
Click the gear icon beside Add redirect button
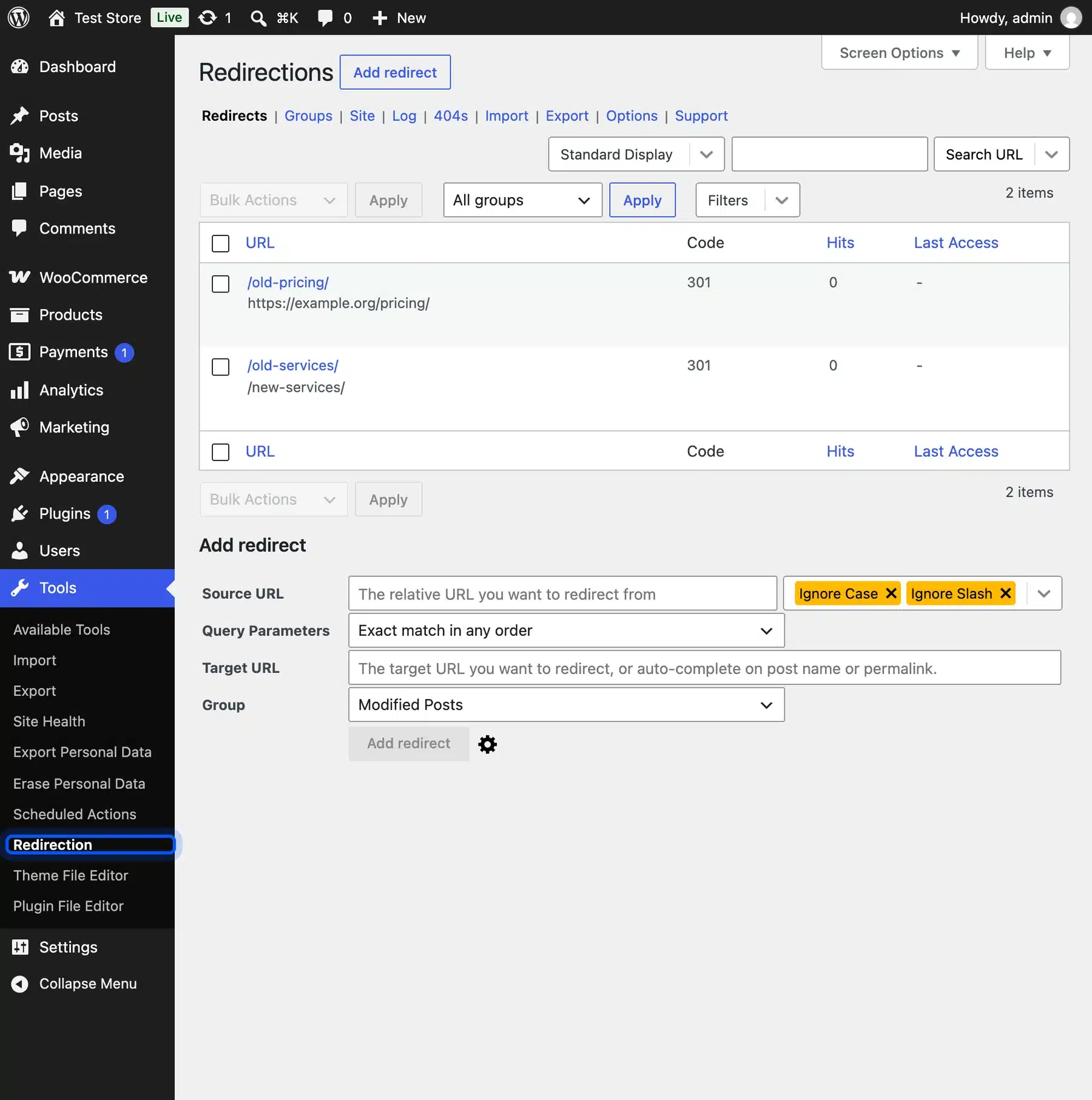tap(487, 744)
